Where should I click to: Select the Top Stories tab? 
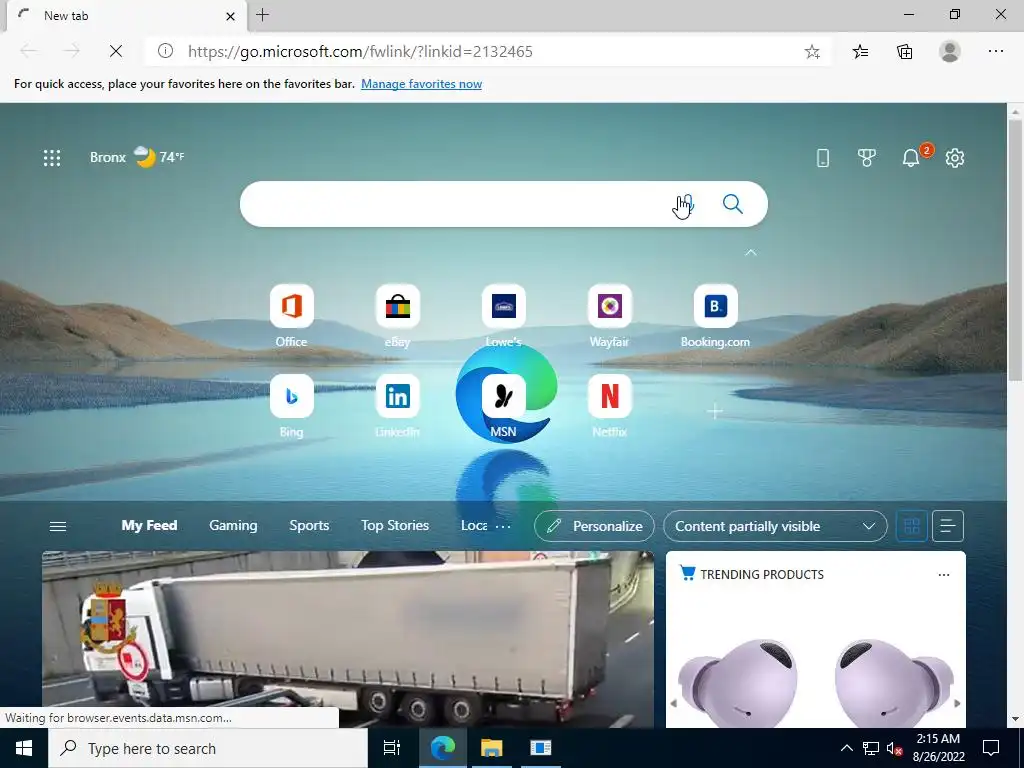[395, 526]
